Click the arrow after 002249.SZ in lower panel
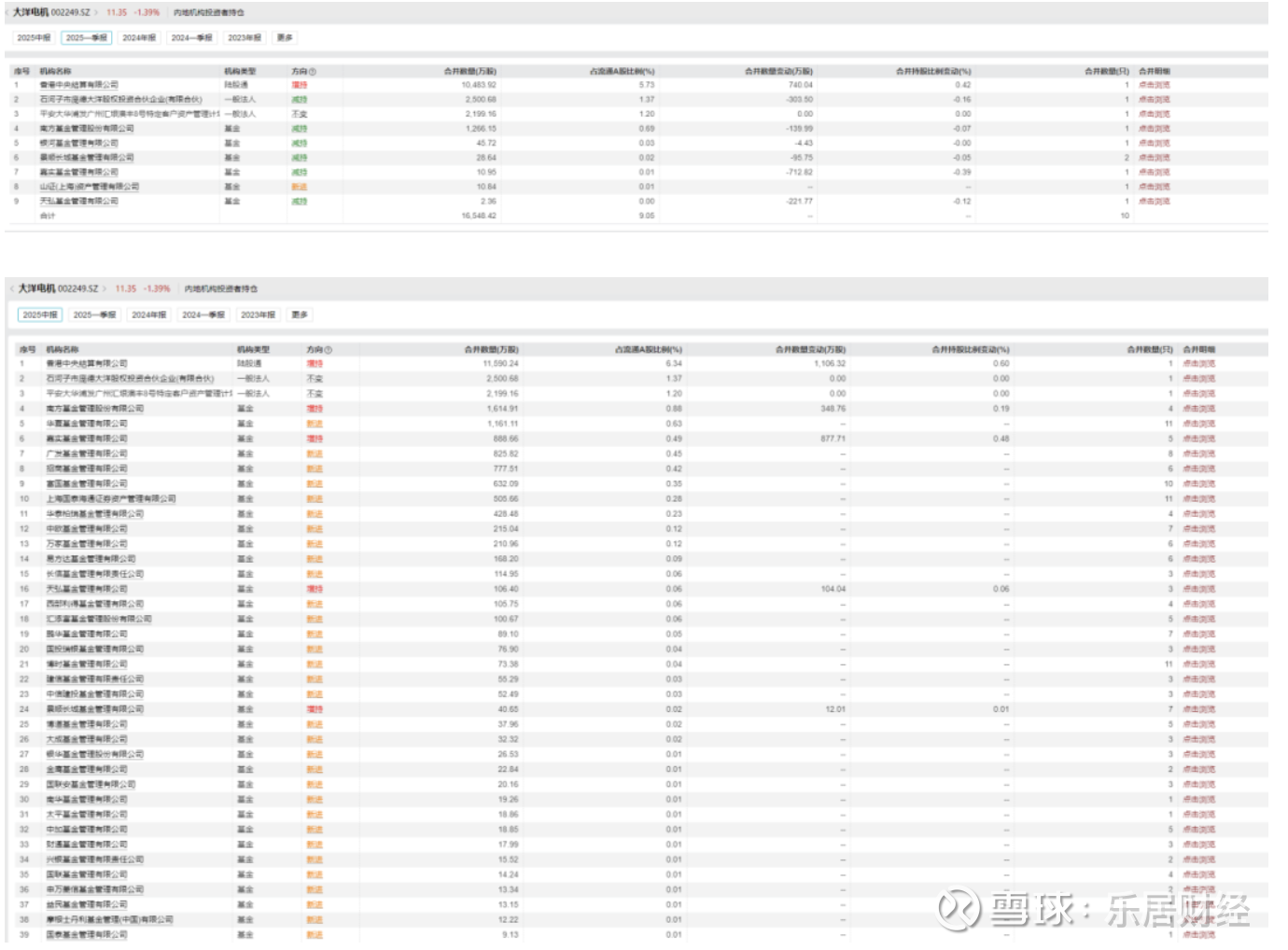 [x=105, y=289]
